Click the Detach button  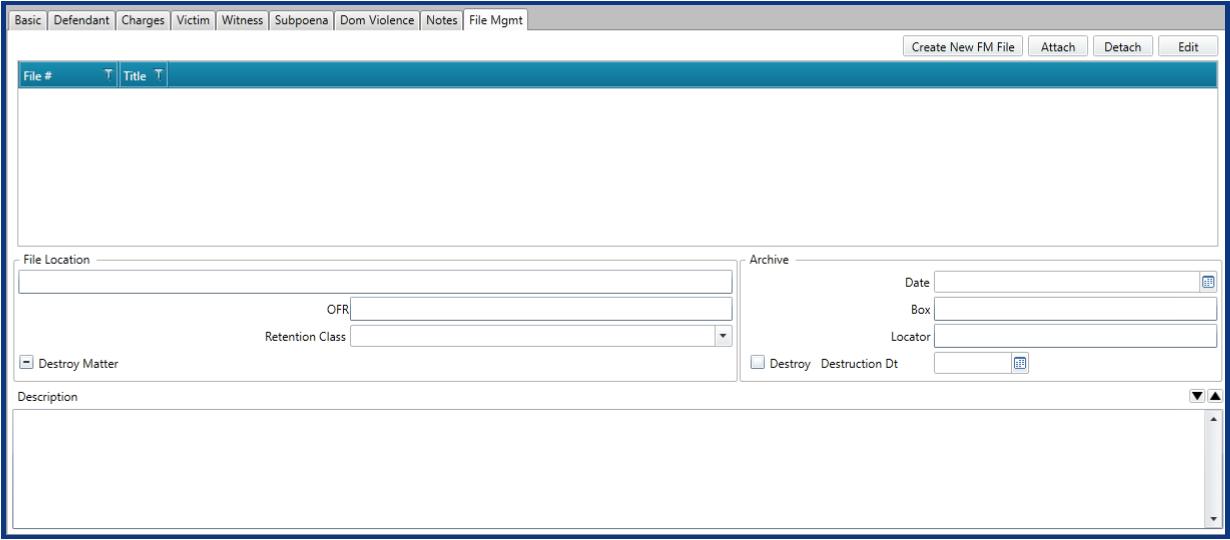click(x=1123, y=47)
